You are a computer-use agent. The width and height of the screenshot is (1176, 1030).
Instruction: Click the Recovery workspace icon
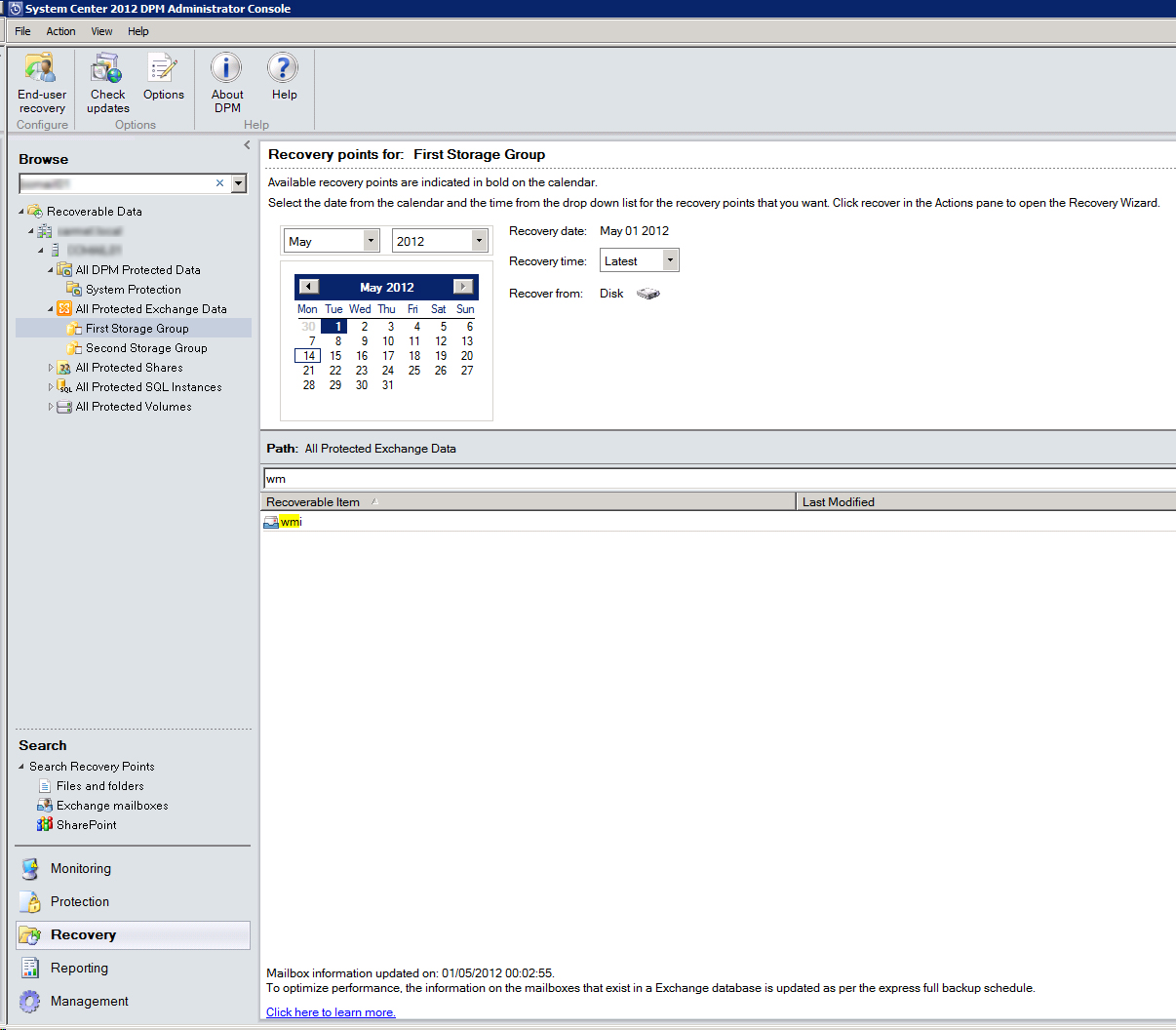click(31, 934)
